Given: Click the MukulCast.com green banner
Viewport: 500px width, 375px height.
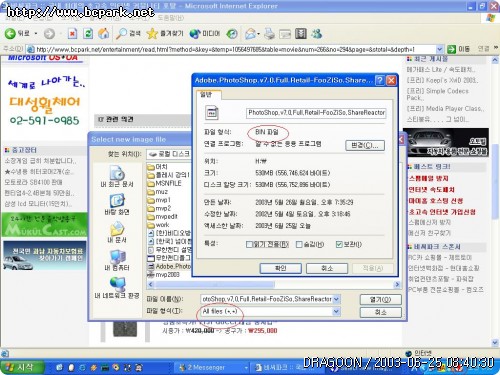Looking at the screenshot, I should click(44, 225).
